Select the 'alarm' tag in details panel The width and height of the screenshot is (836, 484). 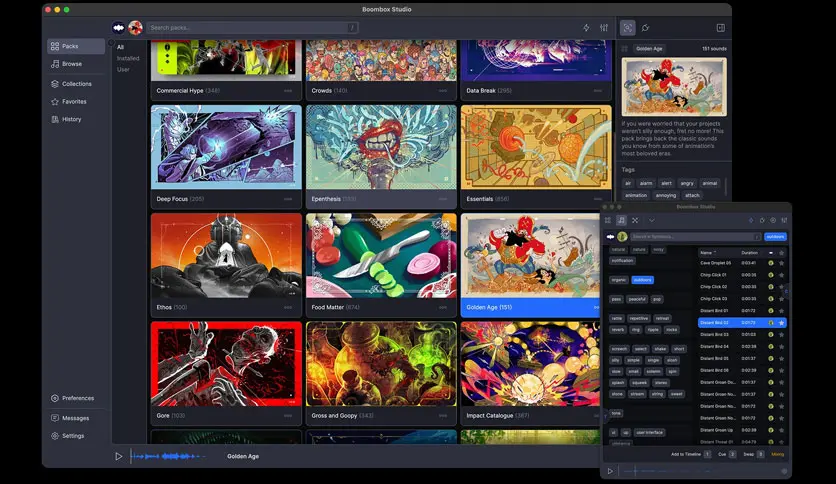click(646, 183)
